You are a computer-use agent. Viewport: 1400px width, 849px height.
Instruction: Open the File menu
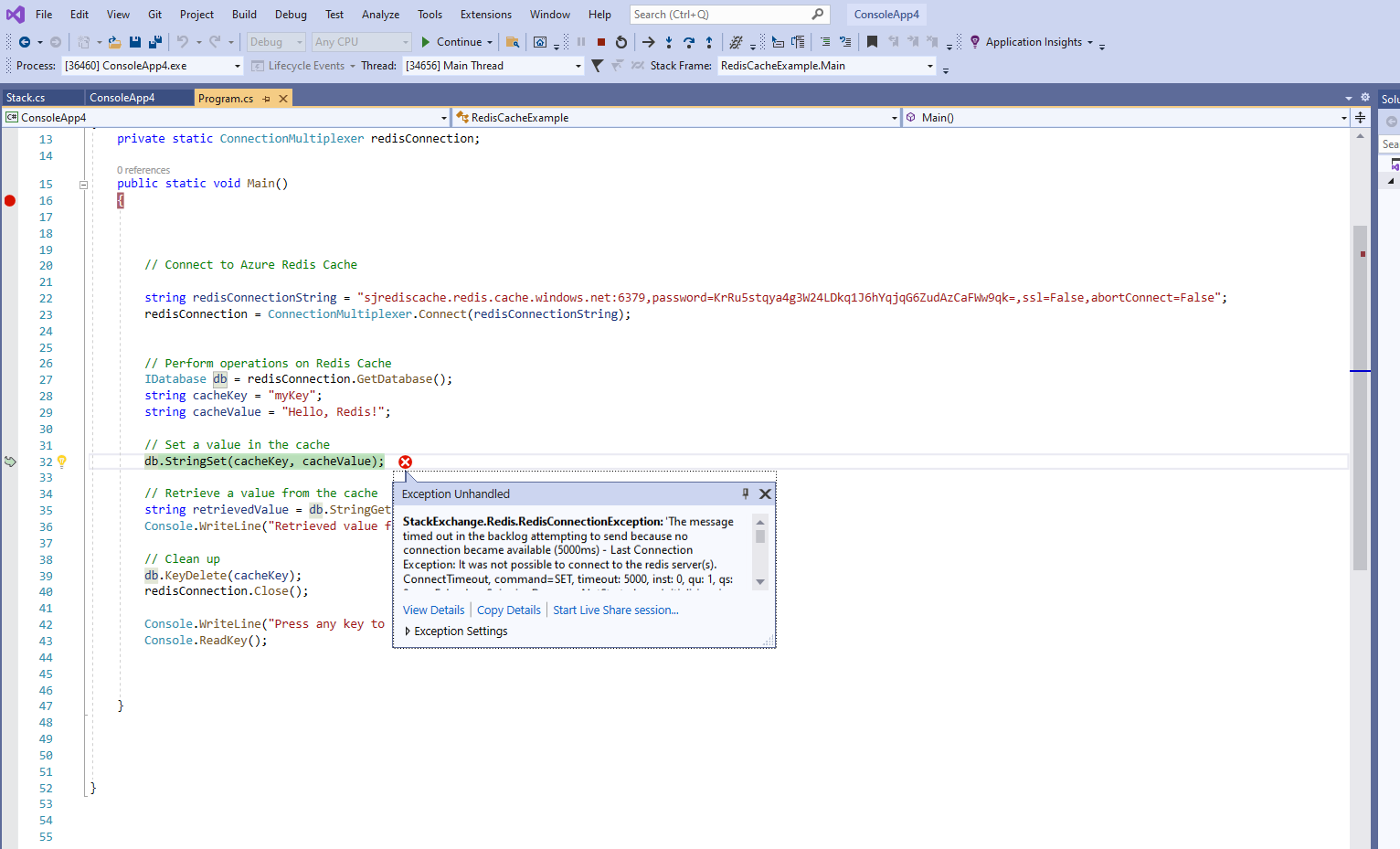coord(44,15)
